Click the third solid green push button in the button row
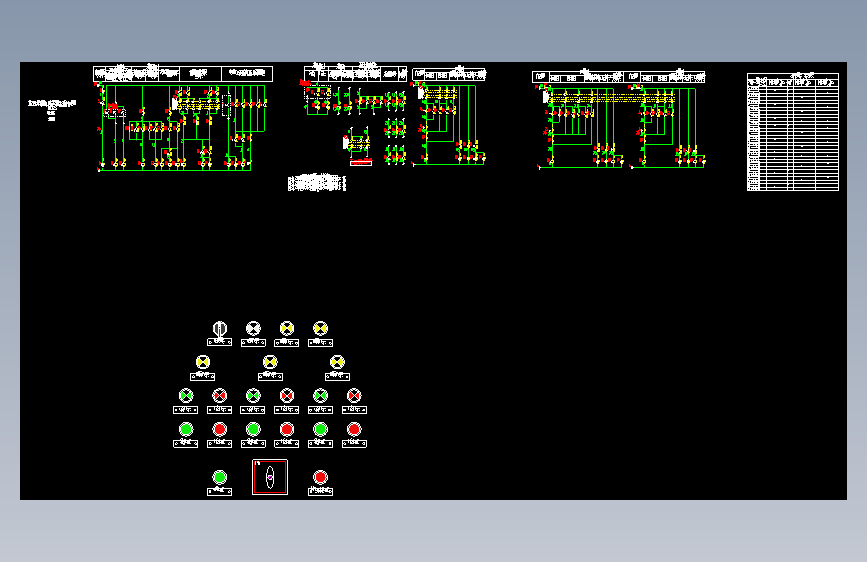 [x=320, y=429]
